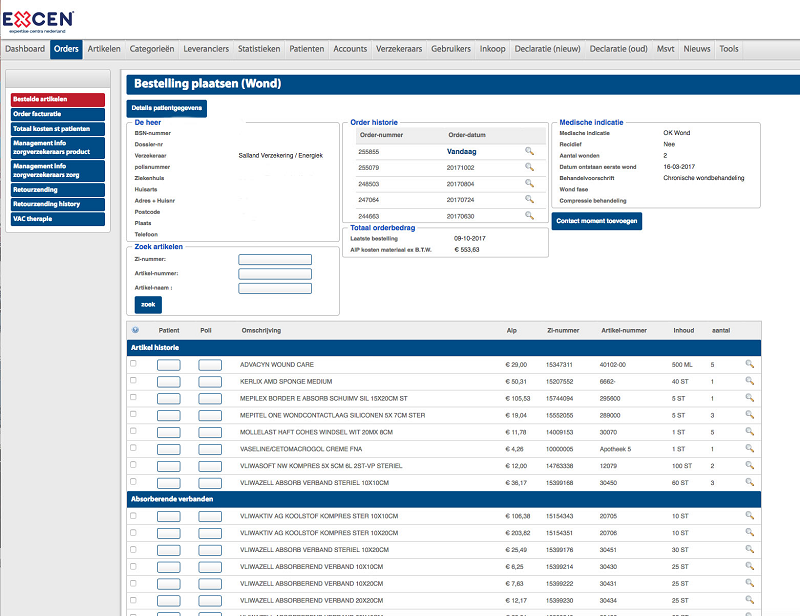Open VASELINE/CETOMACROGOL CREME FNA magnifier

coord(749,448)
